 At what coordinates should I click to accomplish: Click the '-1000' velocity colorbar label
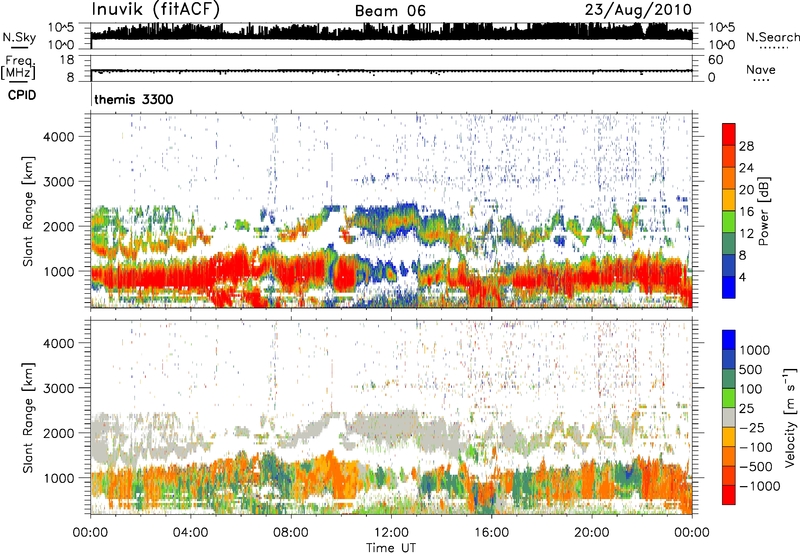759,486
